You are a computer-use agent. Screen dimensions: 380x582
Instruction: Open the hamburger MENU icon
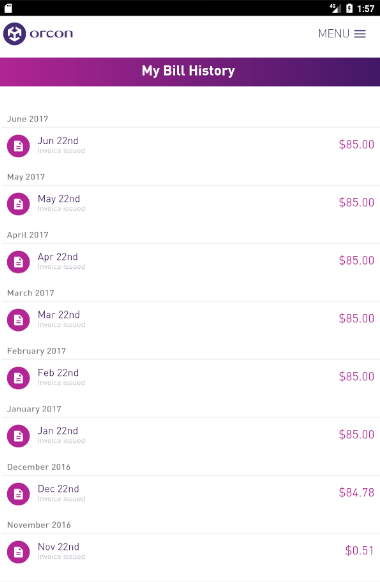pyautogui.click(x=360, y=34)
